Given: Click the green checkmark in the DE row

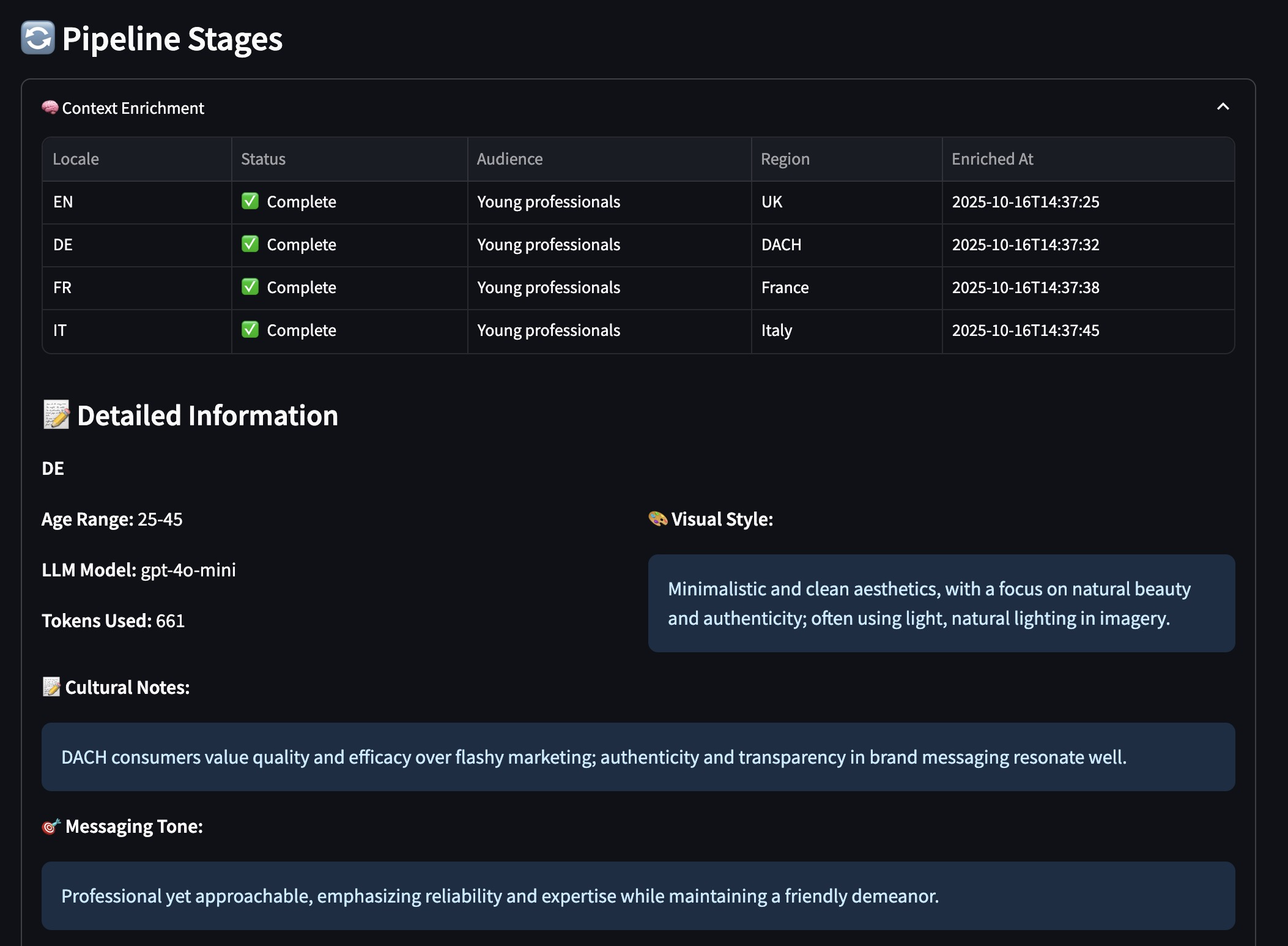Looking at the screenshot, I should click(x=250, y=244).
